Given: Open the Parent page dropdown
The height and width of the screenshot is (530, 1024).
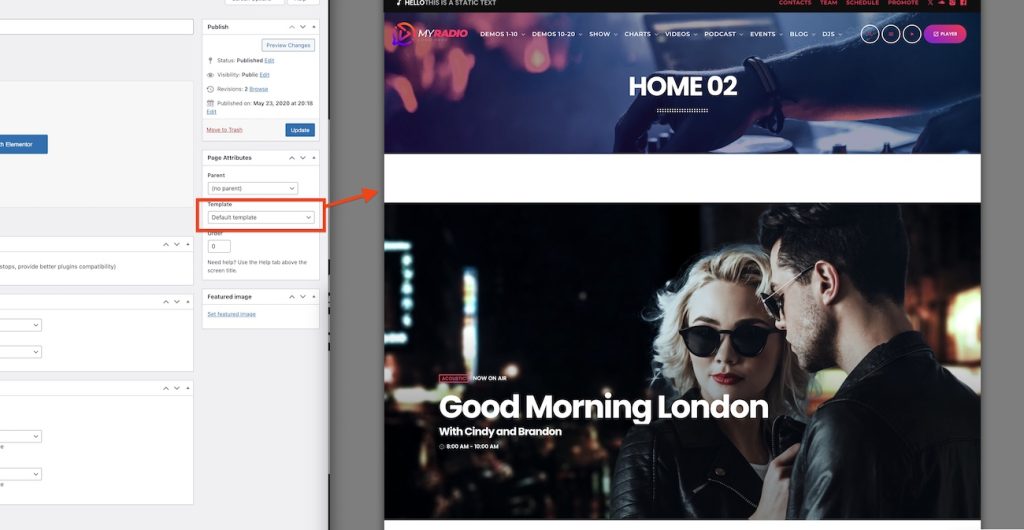Looking at the screenshot, I should pos(252,188).
